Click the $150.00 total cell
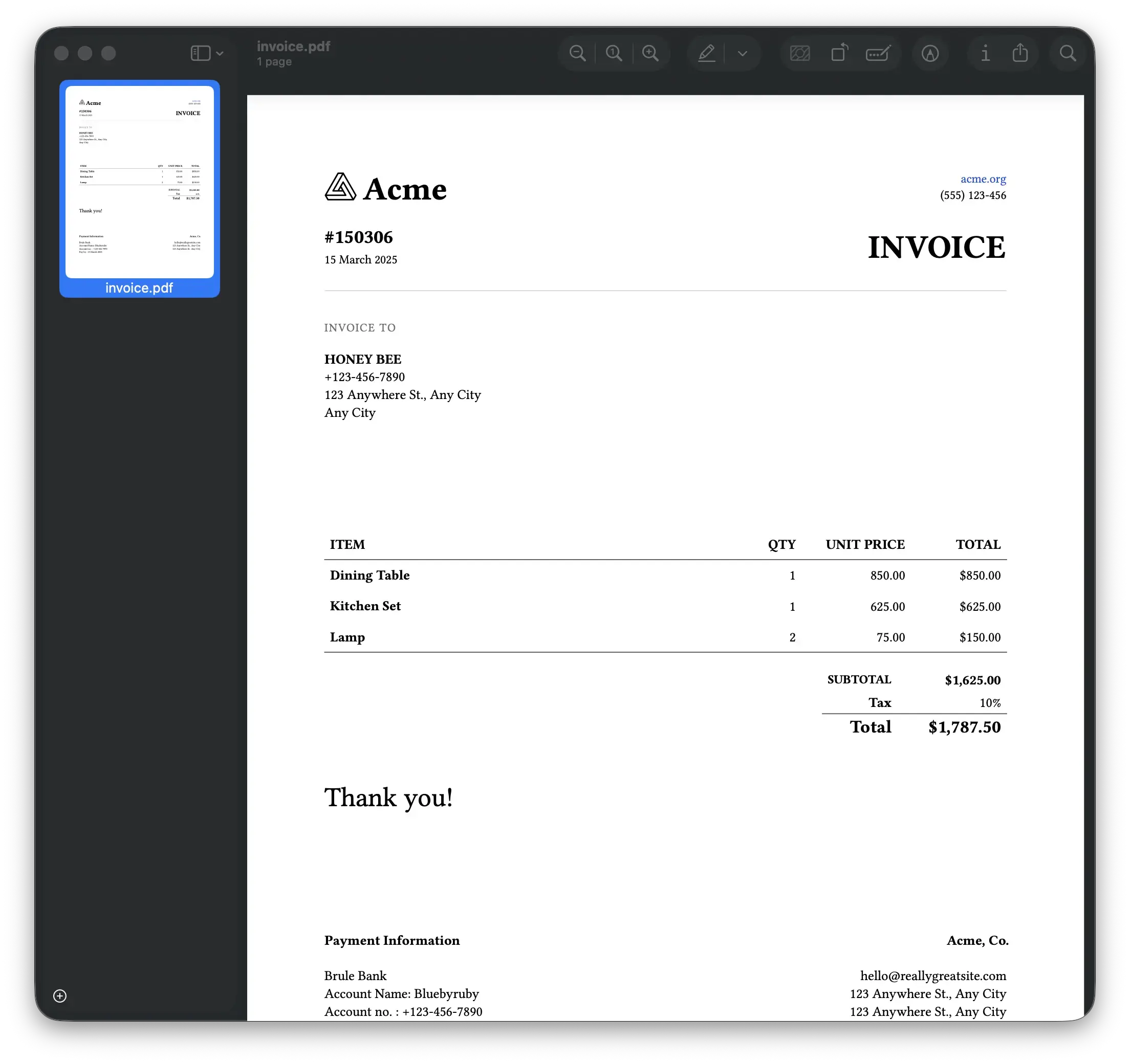The height and width of the screenshot is (1064, 1130). click(980, 637)
